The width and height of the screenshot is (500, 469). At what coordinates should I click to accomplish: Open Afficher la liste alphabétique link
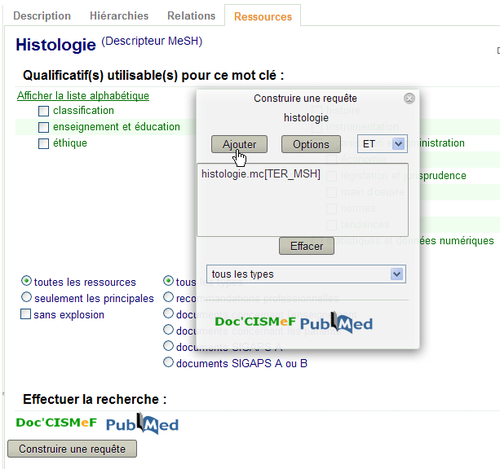click(83, 96)
